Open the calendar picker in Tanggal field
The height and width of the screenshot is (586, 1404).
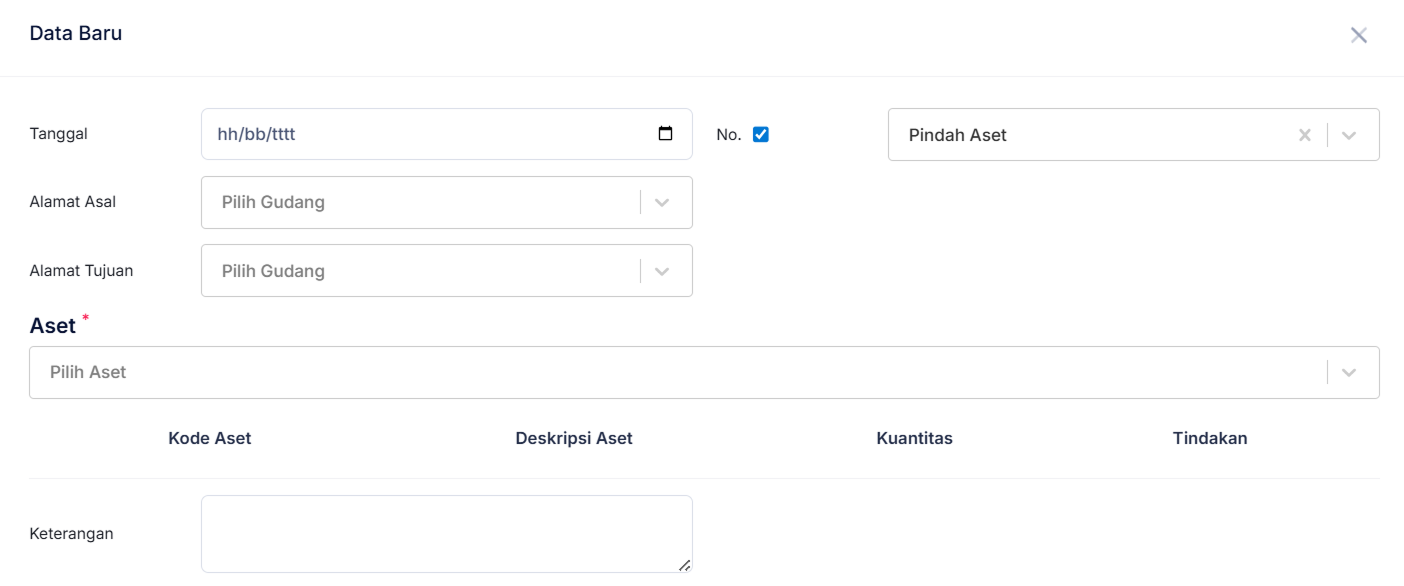665,134
